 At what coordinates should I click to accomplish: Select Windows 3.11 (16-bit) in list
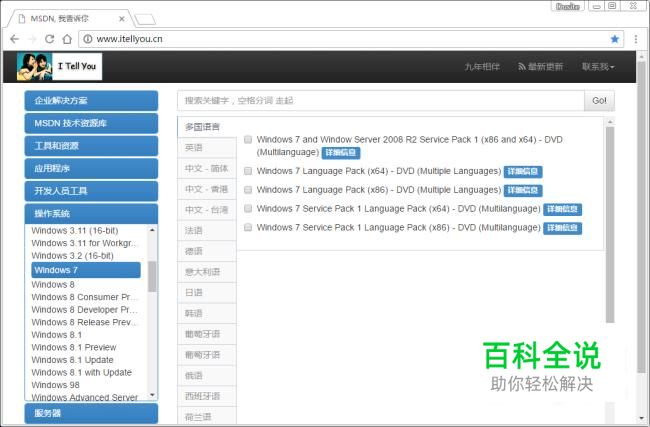click(x=75, y=230)
